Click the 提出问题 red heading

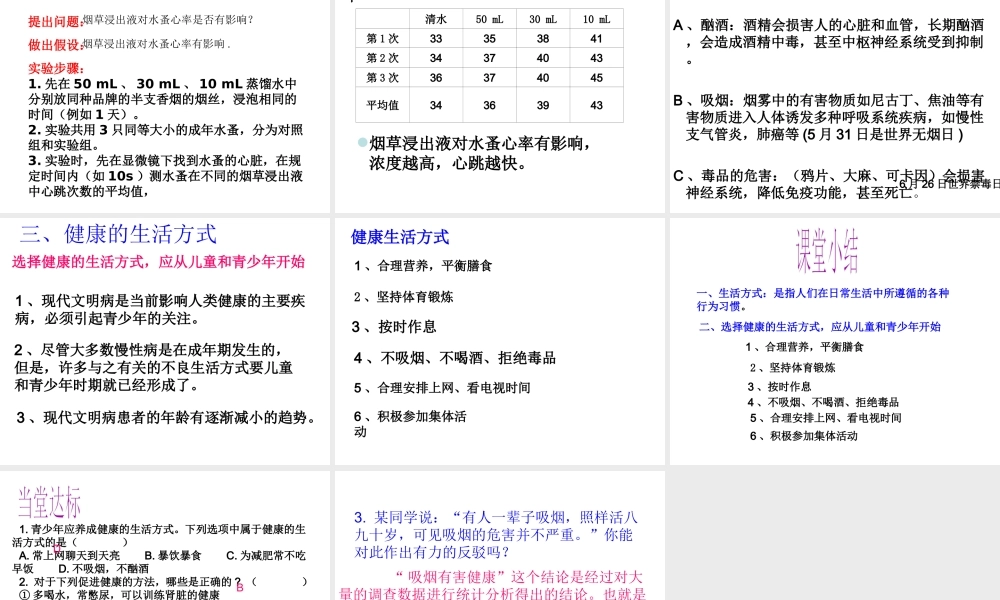click(55, 21)
